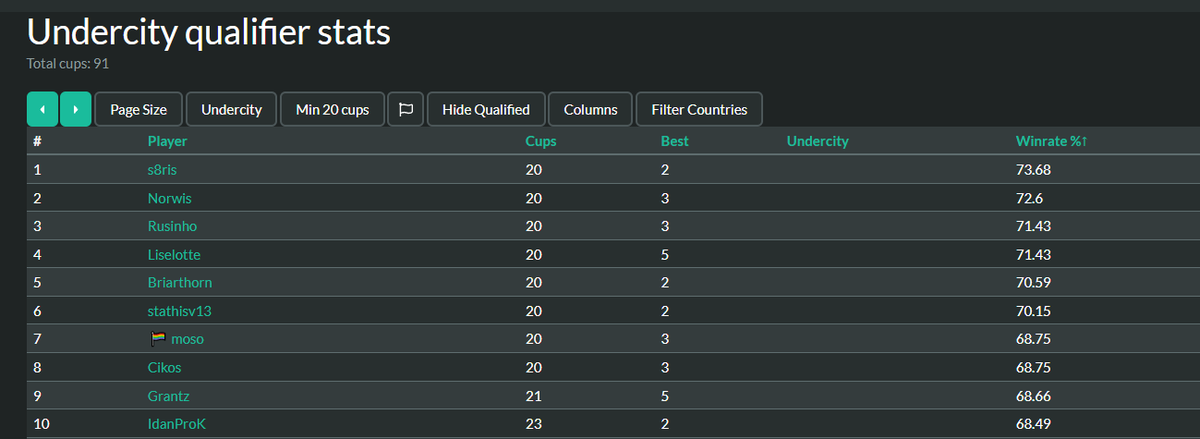Click rank number 1
1200x439 pixels.
point(37,170)
